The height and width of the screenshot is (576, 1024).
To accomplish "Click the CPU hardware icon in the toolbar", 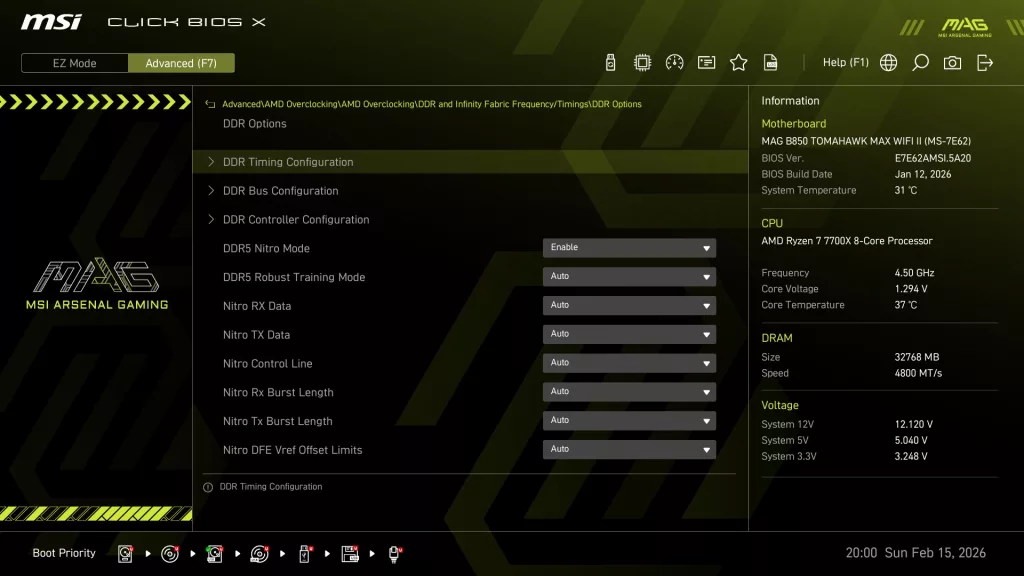I will [643, 61].
